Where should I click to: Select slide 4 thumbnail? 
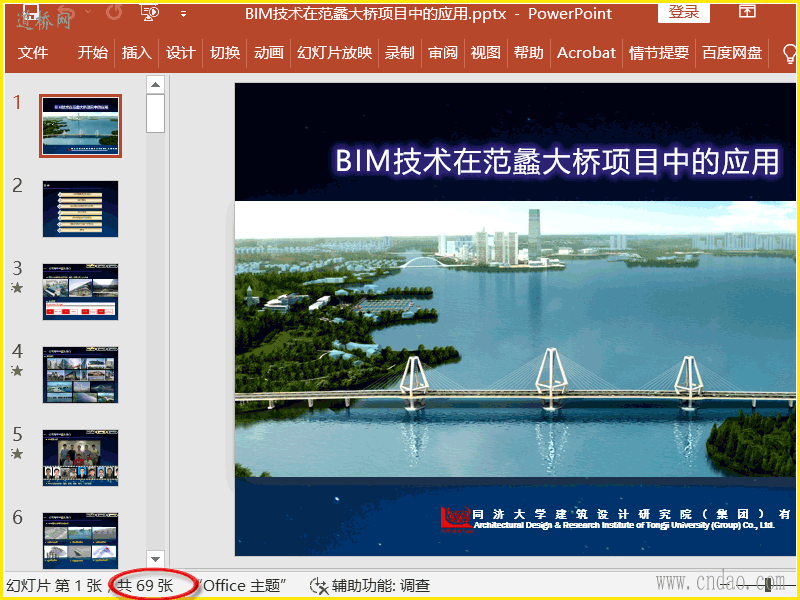[80, 375]
